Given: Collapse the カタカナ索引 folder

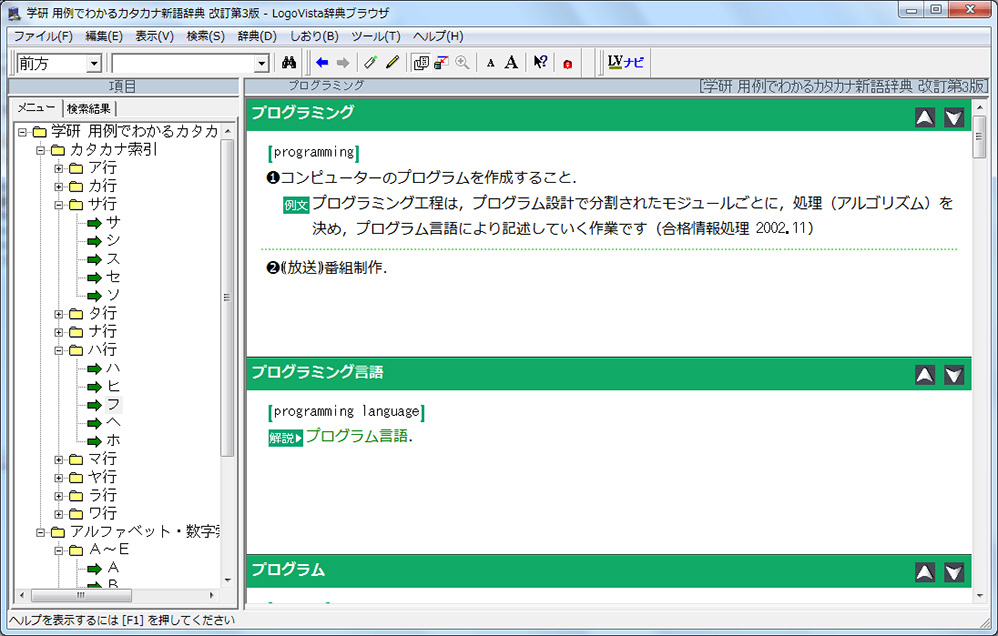Looking at the screenshot, I should tap(41, 151).
